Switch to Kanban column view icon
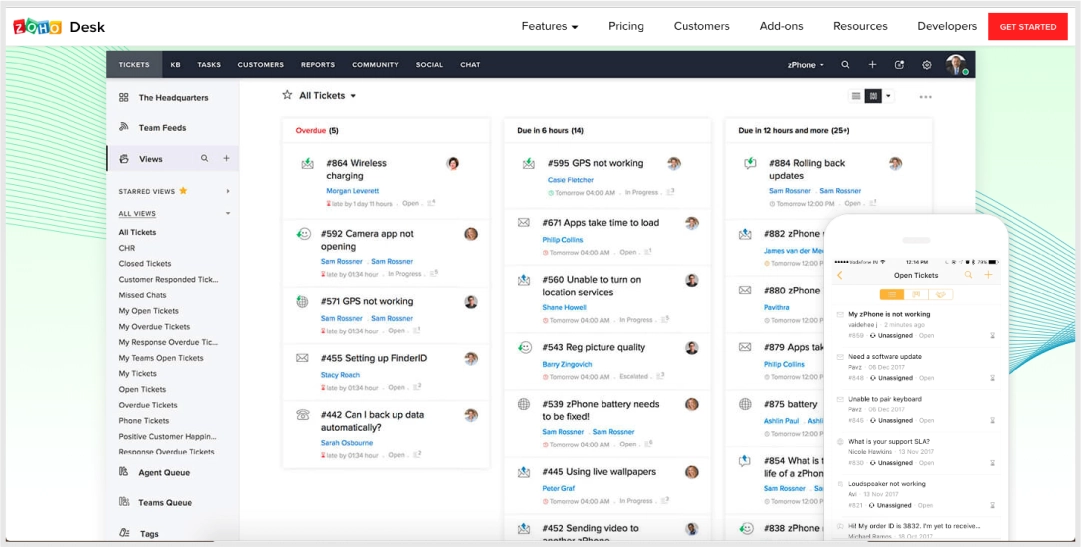1081x547 pixels. [x=873, y=96]
